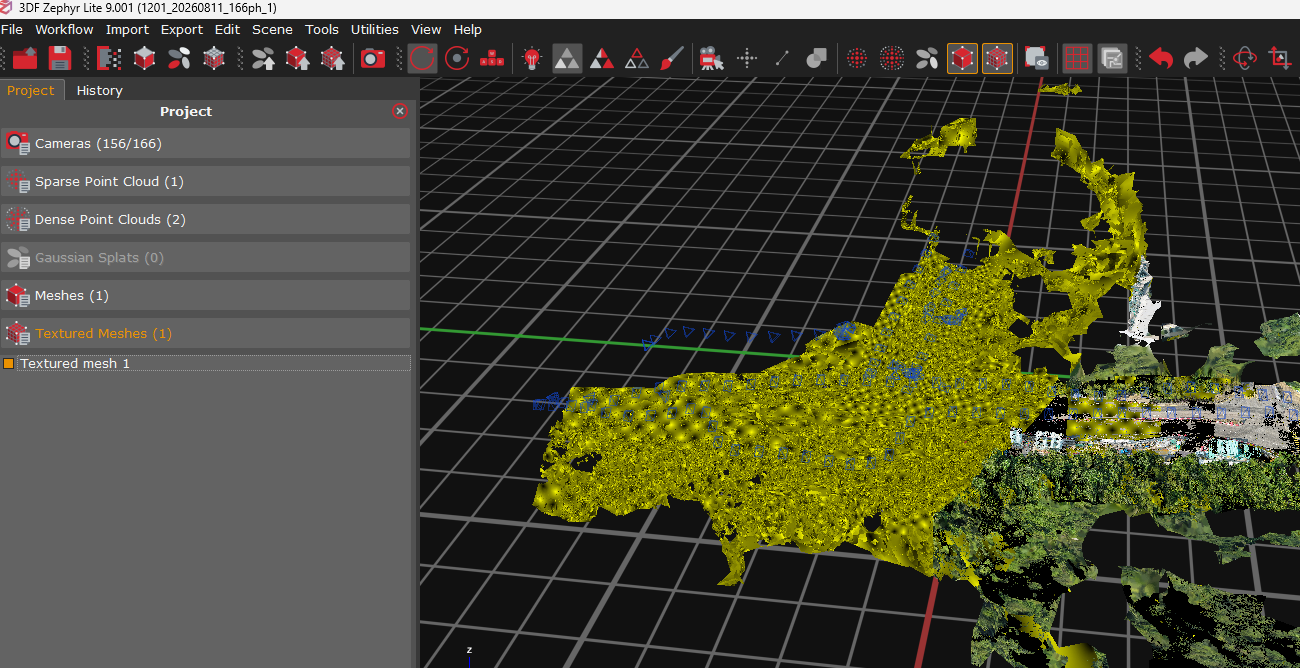This screenshot has width=1300, height=668.
Task: Select the wireframe triangles outline mode
Action: 636,58
